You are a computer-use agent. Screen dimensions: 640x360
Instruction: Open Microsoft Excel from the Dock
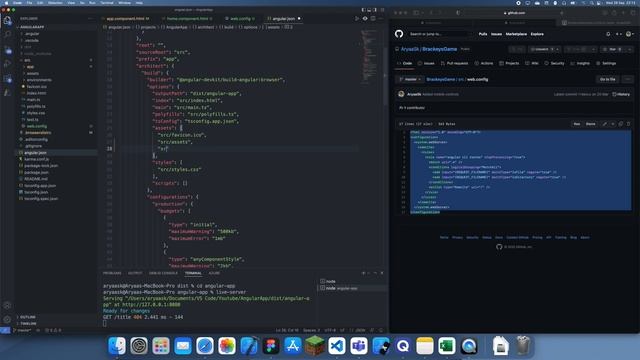click(x=447, y=346)
